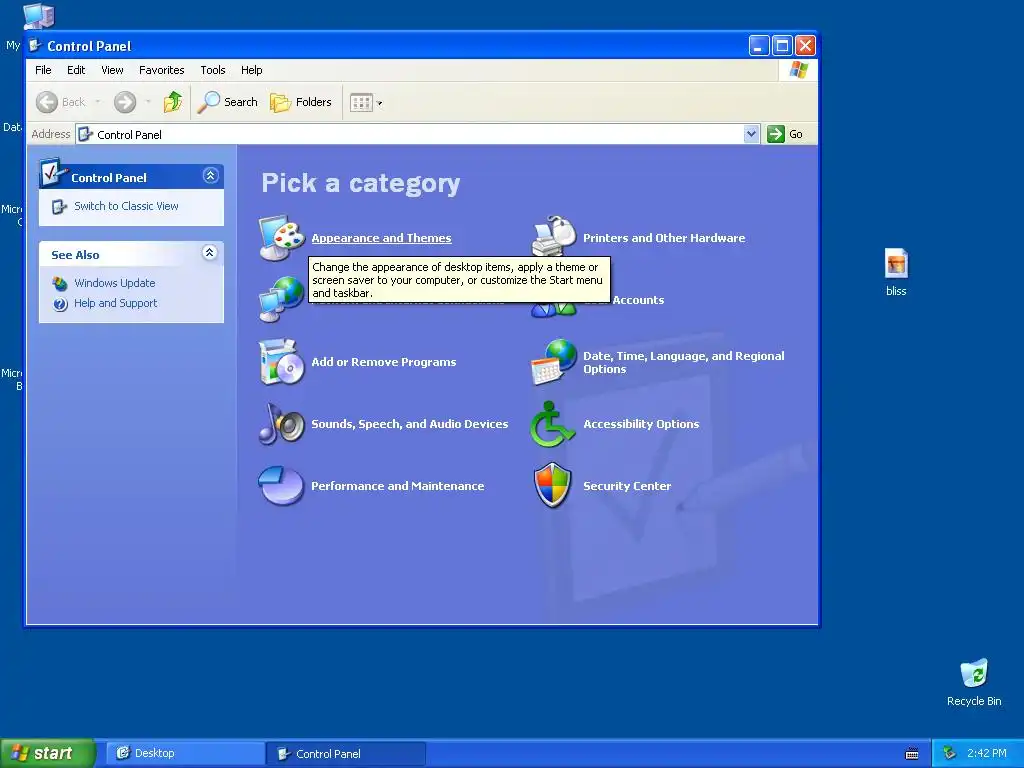
Task: Switch to Desktop taskbar button
Action: pyautogui.click(x=185, y=753)
